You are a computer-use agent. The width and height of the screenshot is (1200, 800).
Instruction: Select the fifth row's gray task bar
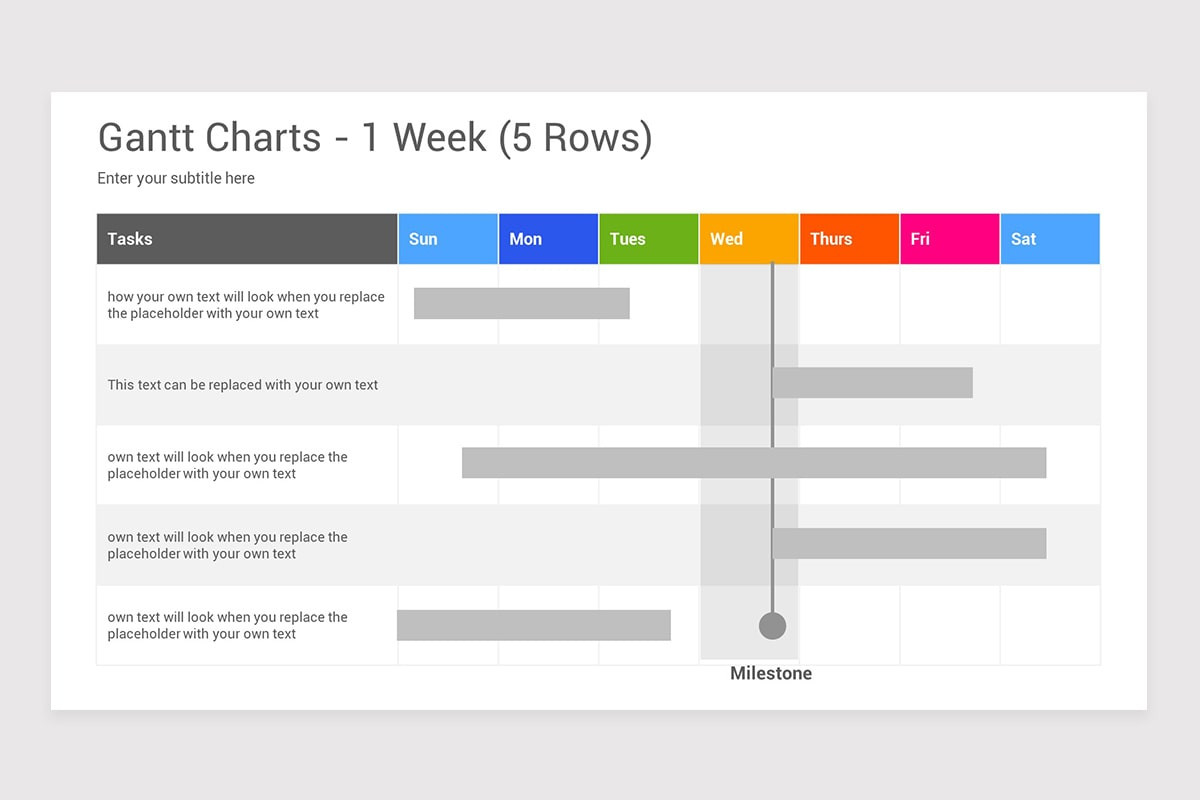534,625
